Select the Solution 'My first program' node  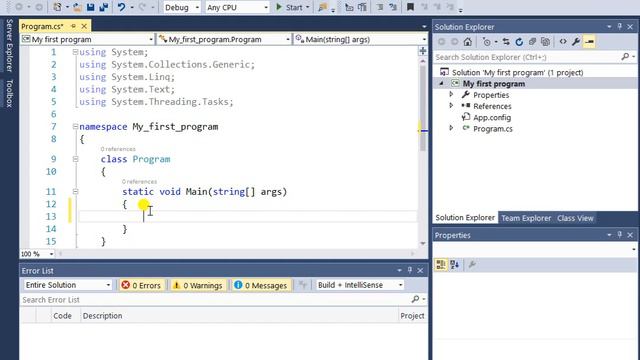(517, 73)
